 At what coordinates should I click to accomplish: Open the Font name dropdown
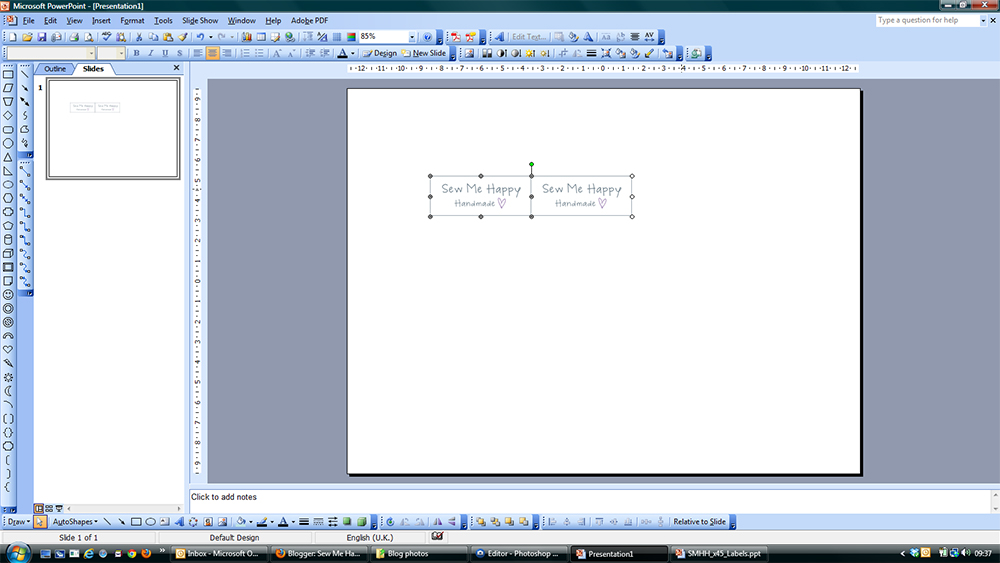[x=91, y=54]
